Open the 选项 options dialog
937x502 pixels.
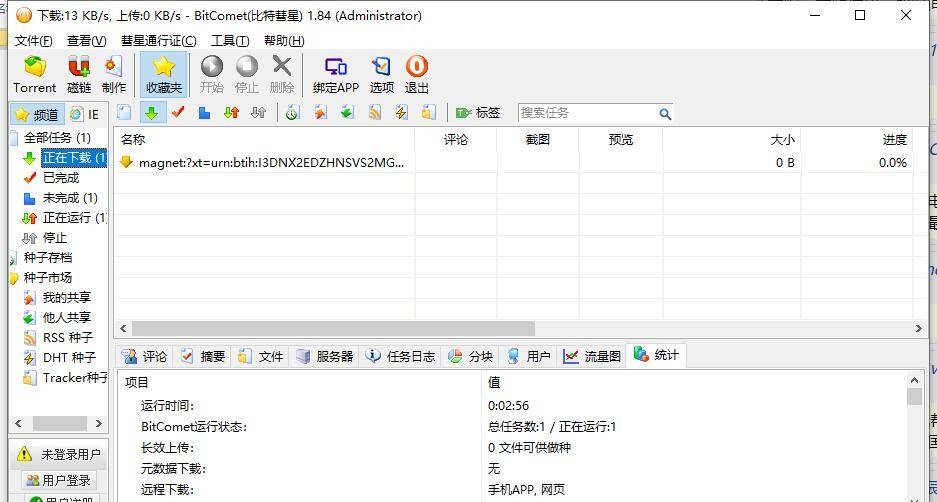pyautogui.click(x=381, y=75)
